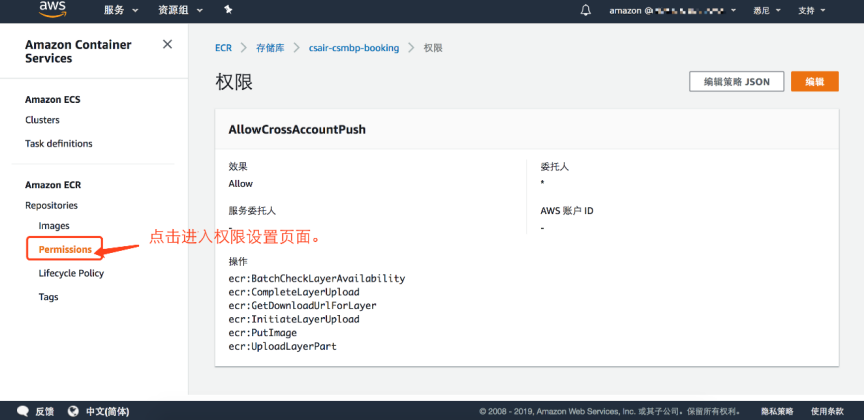Click the orange 编辑 button
Viewport: 864px width, 420px height.
tap(815, 82)
